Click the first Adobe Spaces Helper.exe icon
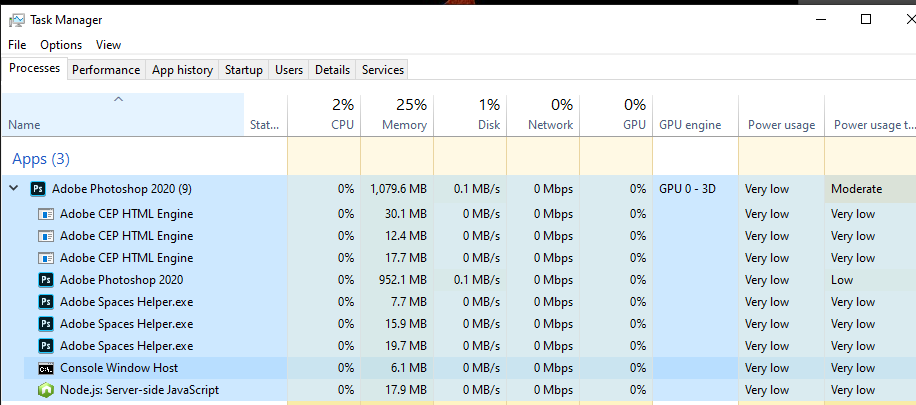This screenshot has height=405, width=916. [x=45, y=302]
